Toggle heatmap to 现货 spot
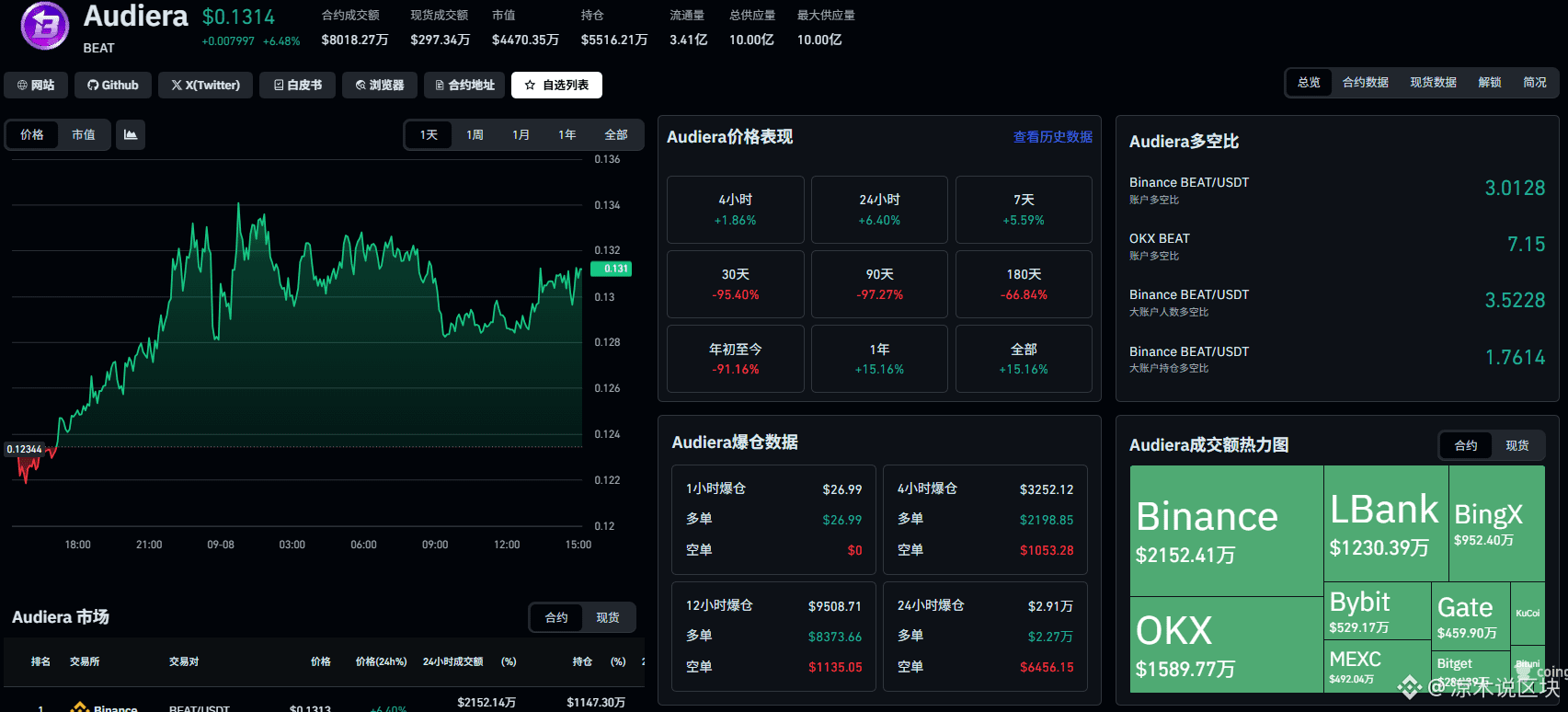The height and width of the screenshot is (712, 1568). 1517,445
